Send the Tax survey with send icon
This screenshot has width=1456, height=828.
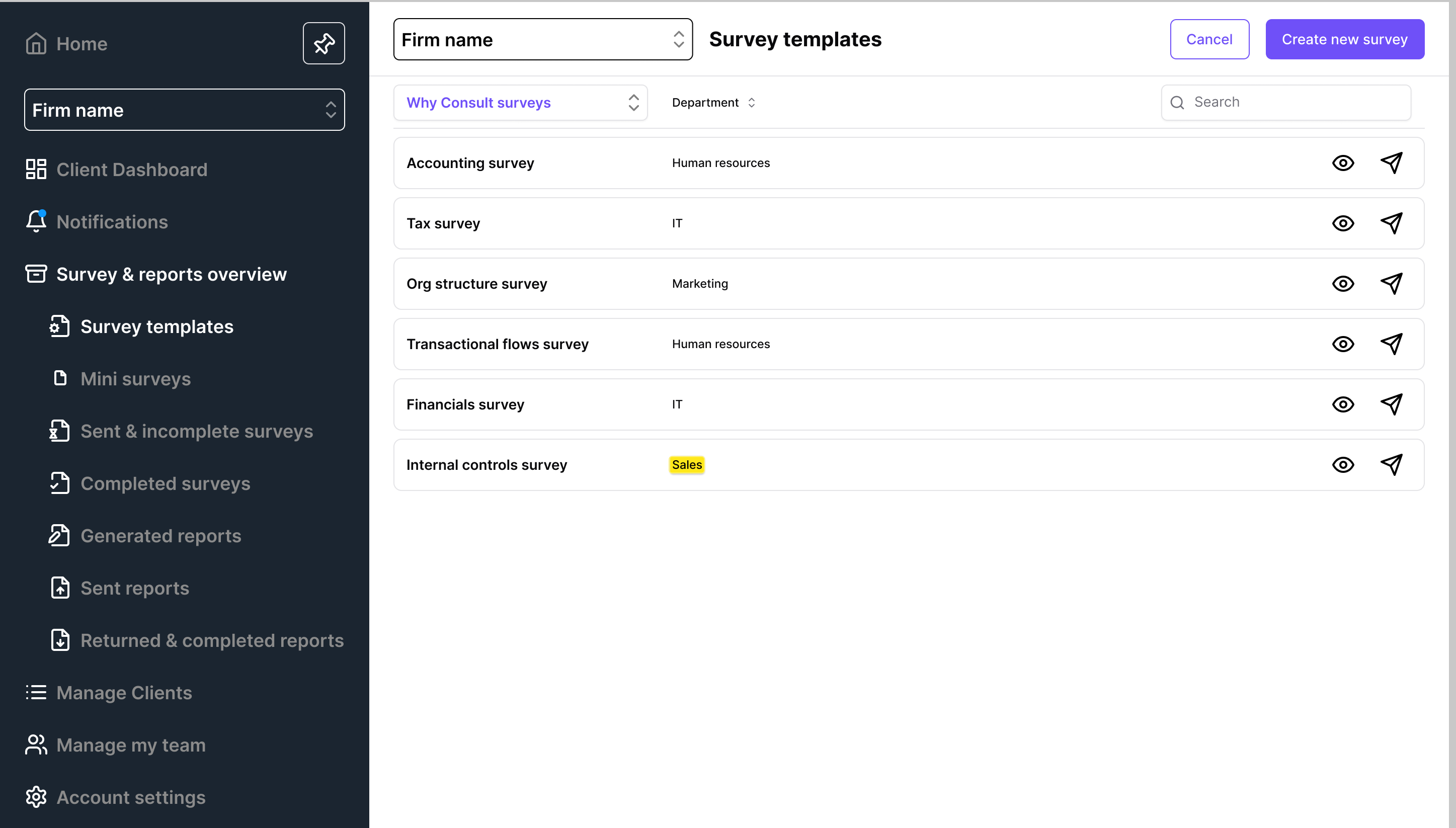tap(1391, 223)
